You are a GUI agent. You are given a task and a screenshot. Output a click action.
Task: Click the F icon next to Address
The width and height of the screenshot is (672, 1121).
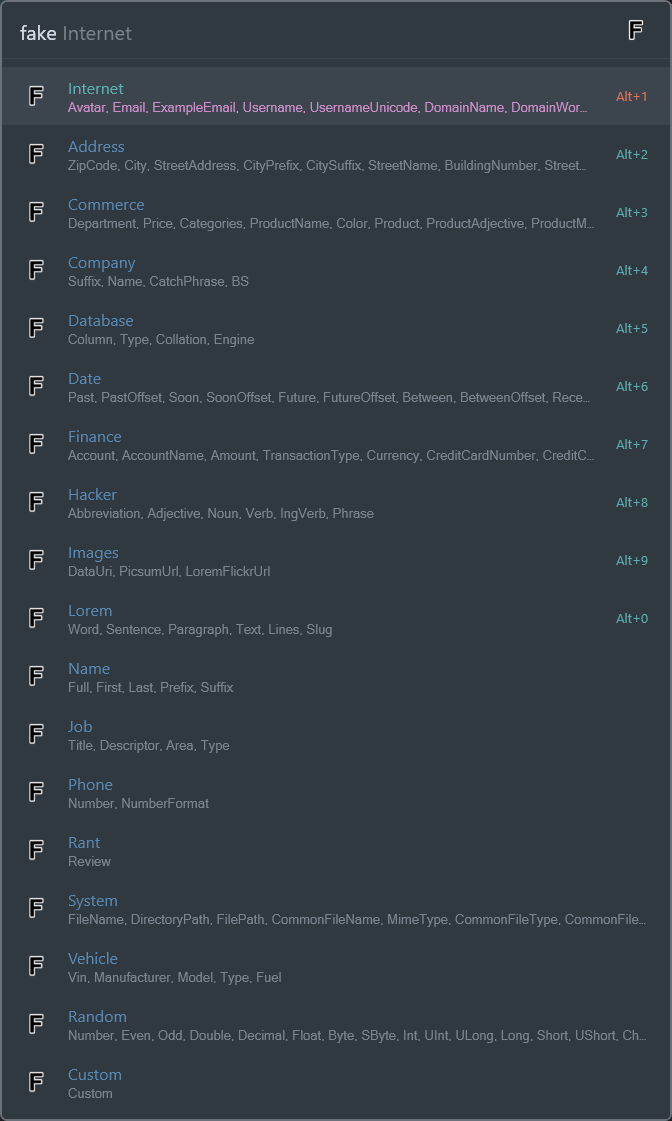click(36, 154)
